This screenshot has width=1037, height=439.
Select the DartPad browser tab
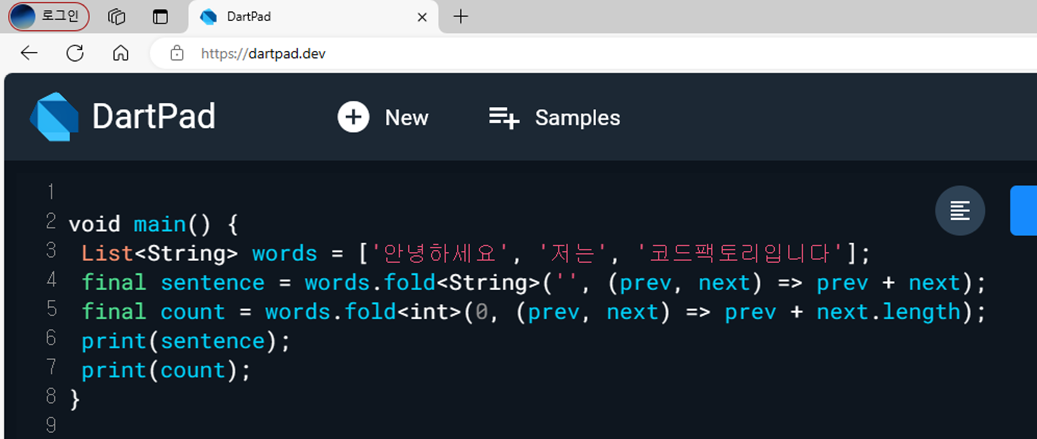(312, 17)
